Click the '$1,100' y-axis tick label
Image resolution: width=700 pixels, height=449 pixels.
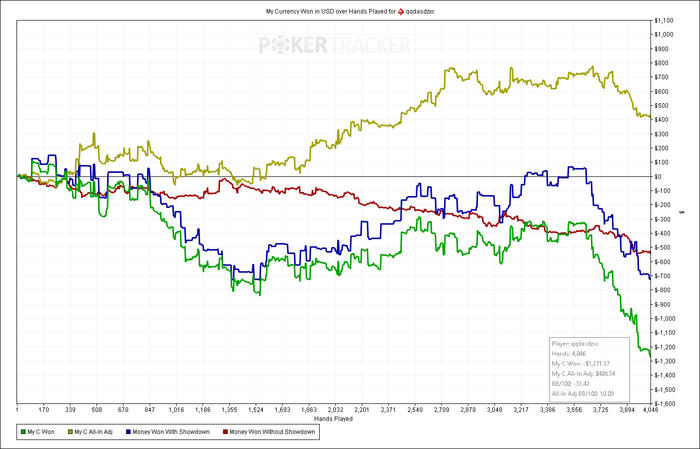coord(664,21)
